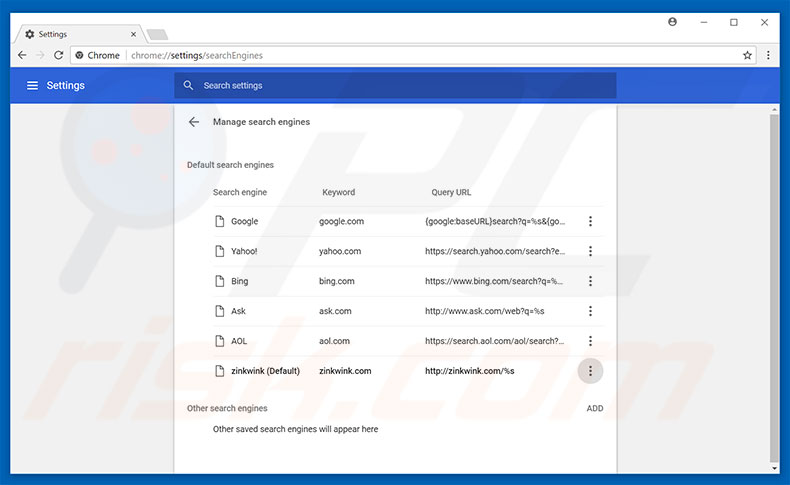Screen dimensions: 790x485
Task: Open more actions for Yahoo! search engine
Action: [590, 251]
